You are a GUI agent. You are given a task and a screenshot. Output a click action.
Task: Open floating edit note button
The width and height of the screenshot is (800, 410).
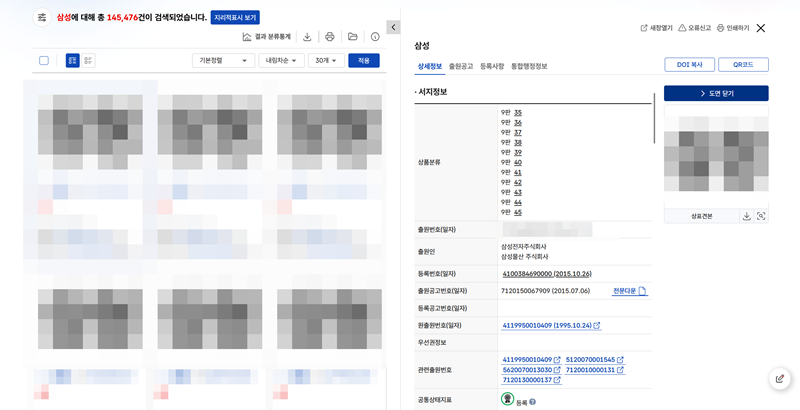click(780, 379)
